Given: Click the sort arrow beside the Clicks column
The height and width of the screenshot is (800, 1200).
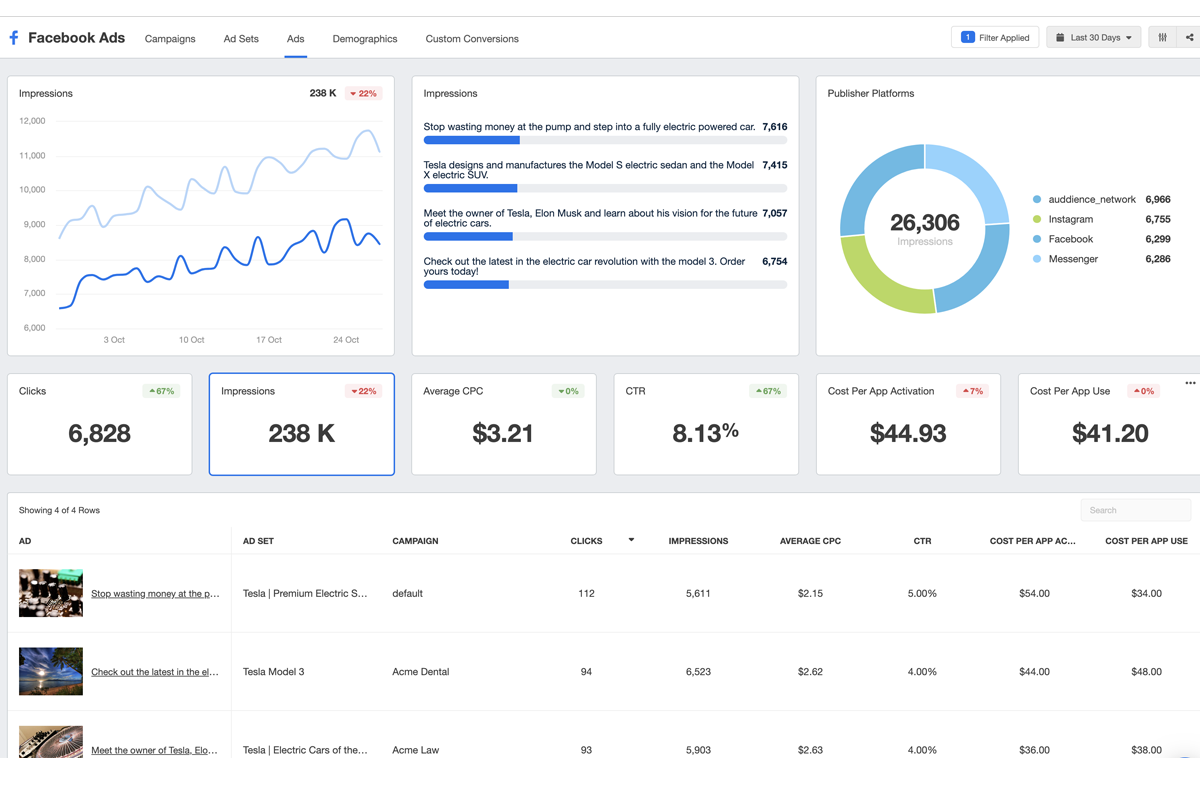Looking at the screenshot, I should (631, 540).
